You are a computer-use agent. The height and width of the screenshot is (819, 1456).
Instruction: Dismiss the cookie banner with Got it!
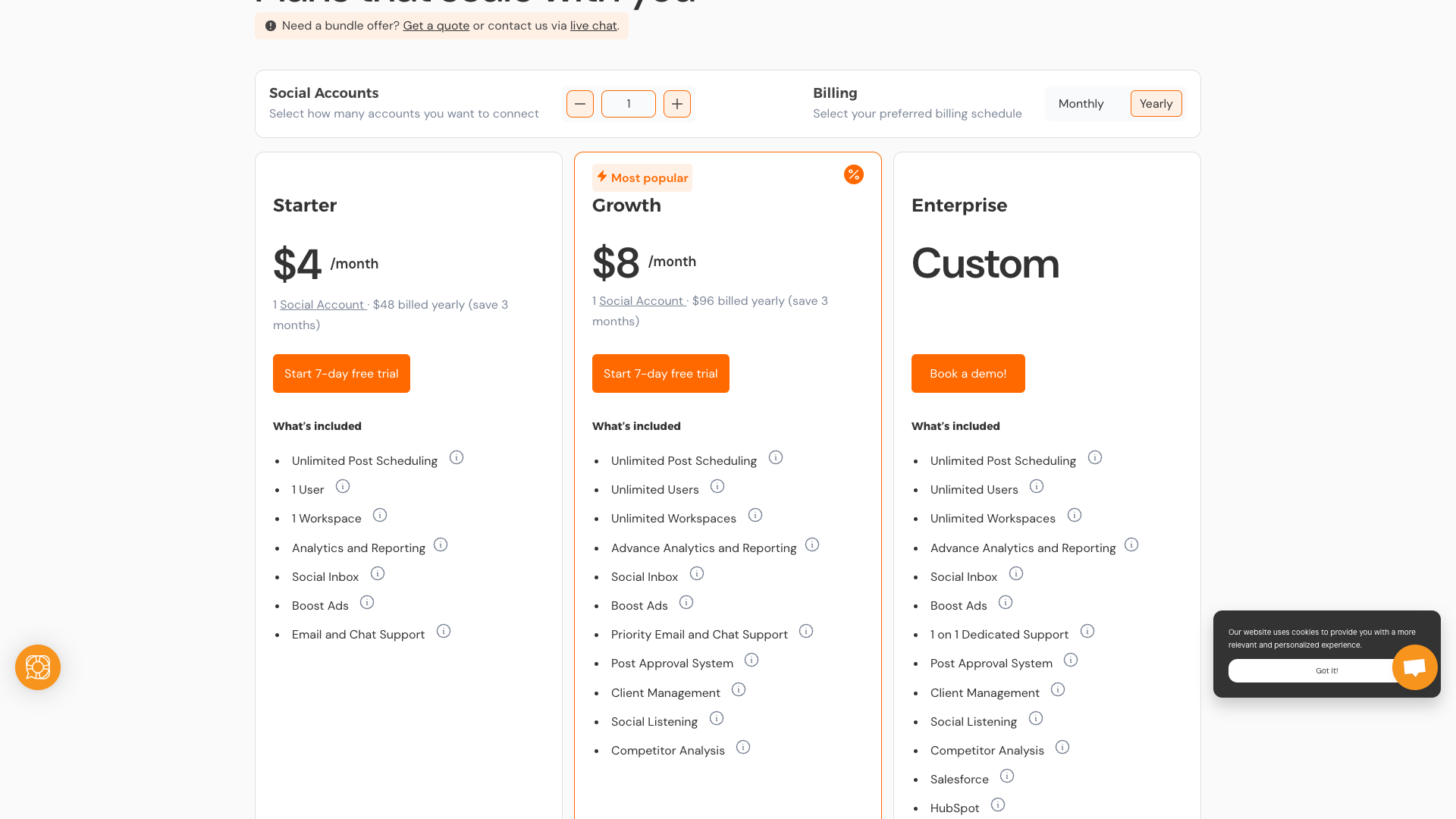[x=1326, y=670]
